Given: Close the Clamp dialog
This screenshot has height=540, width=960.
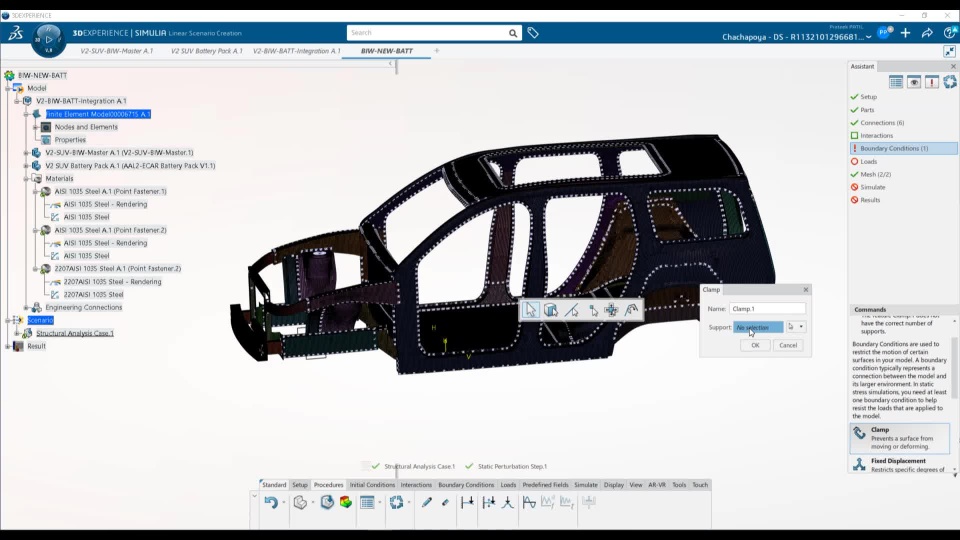Looking at the screenshot, I should [806, 290].
